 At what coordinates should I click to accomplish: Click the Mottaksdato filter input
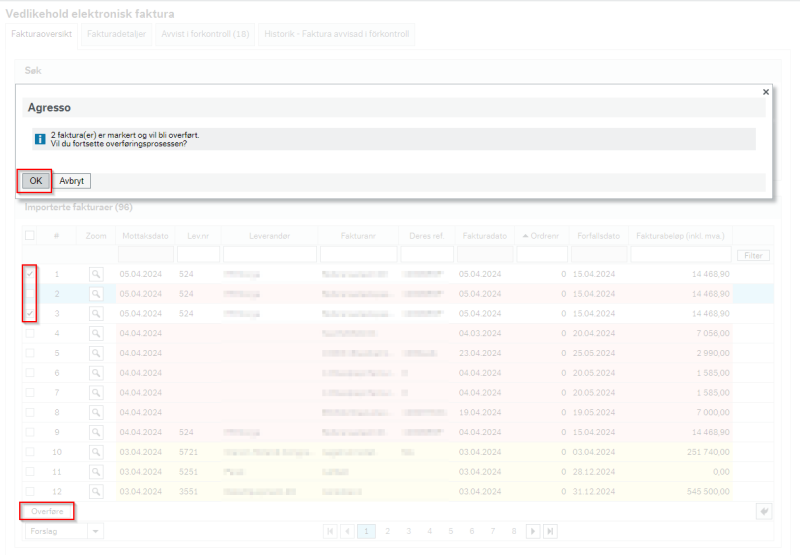[146, 254]
